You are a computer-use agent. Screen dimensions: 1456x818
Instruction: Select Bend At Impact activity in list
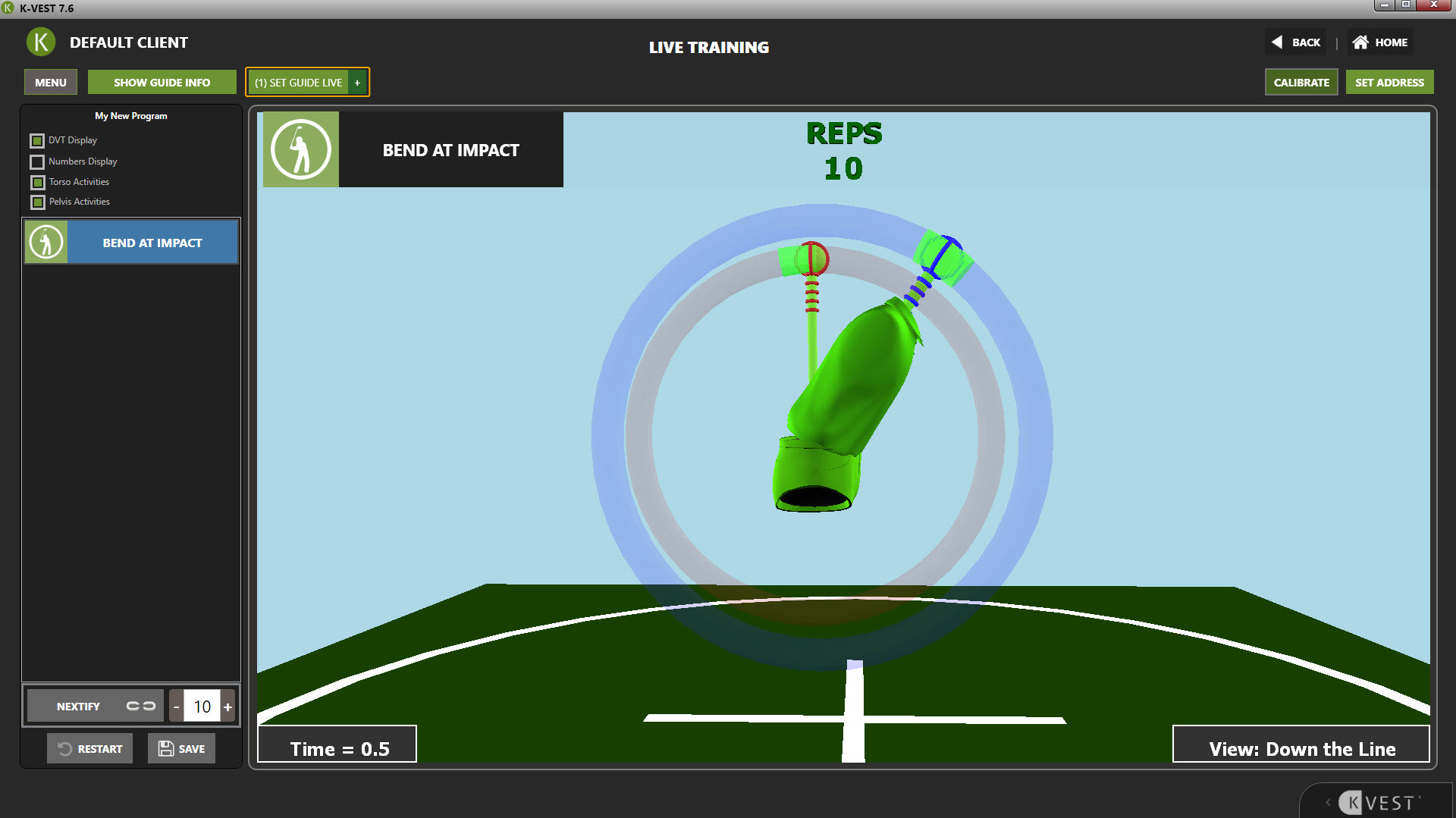coord(152,243)
